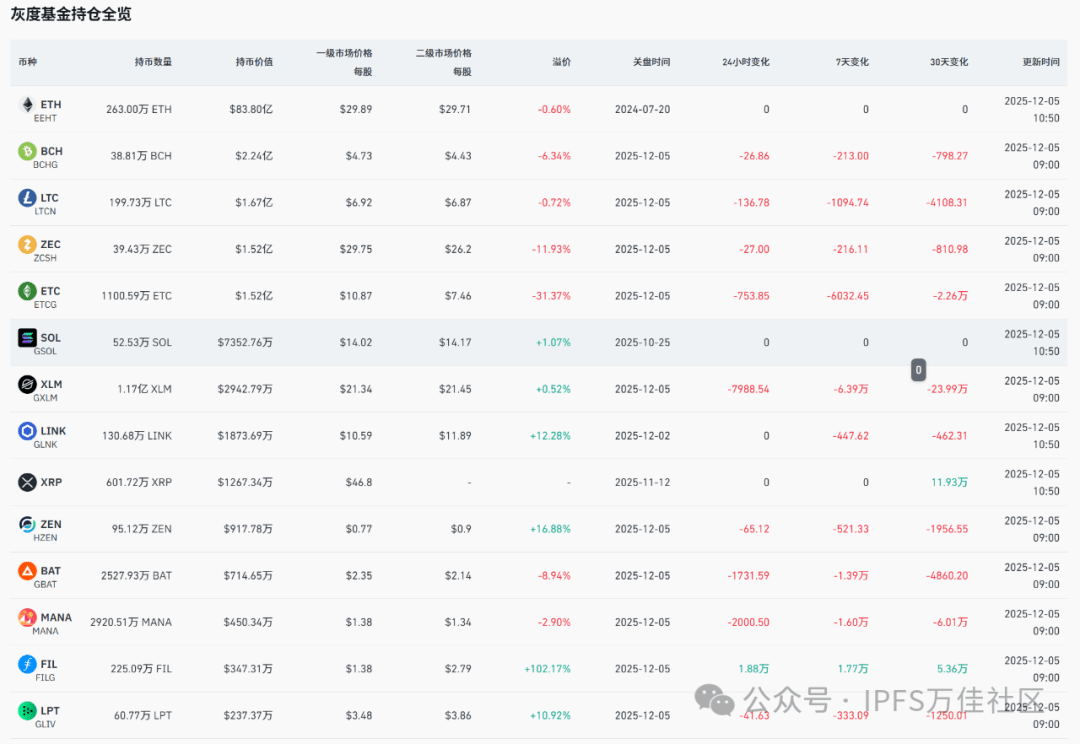Open the LINK ticker name link
1080x744 pixels.
(53, 431)
